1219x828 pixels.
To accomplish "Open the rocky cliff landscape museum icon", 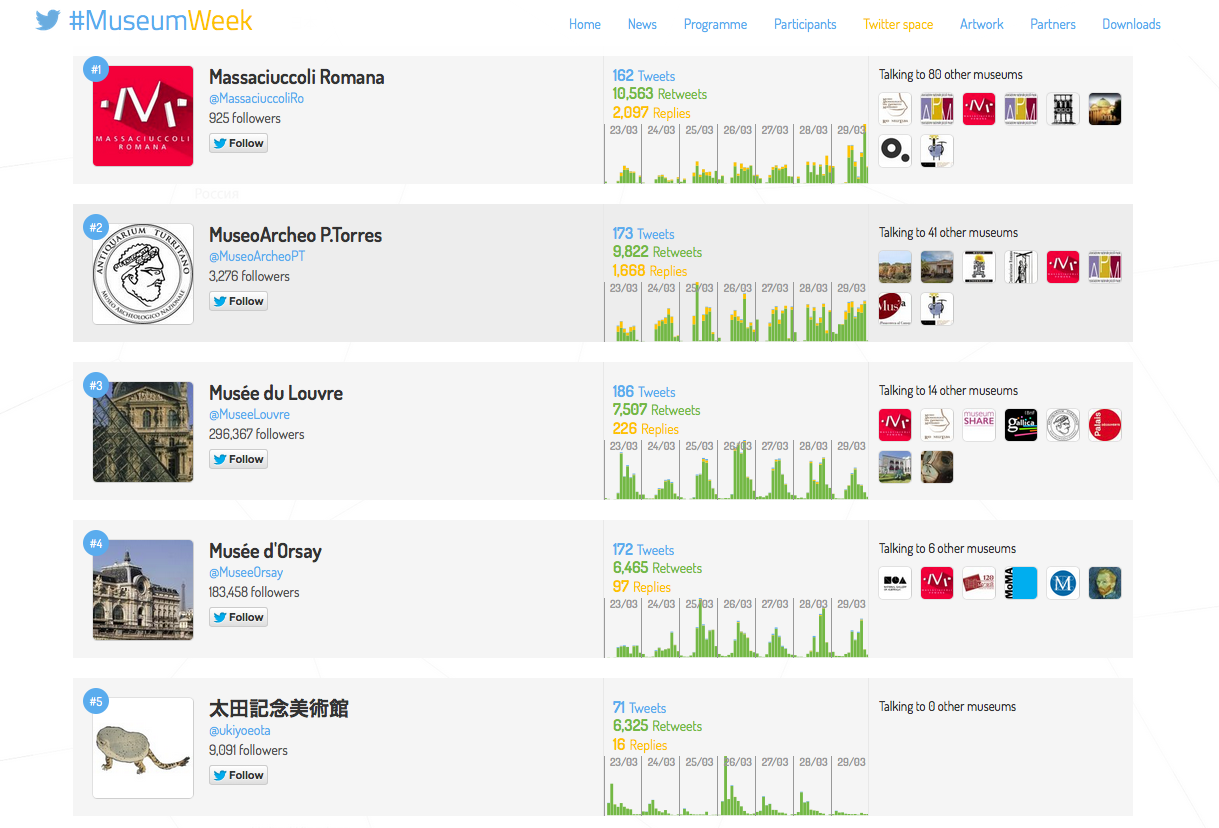I will (895, 267).
